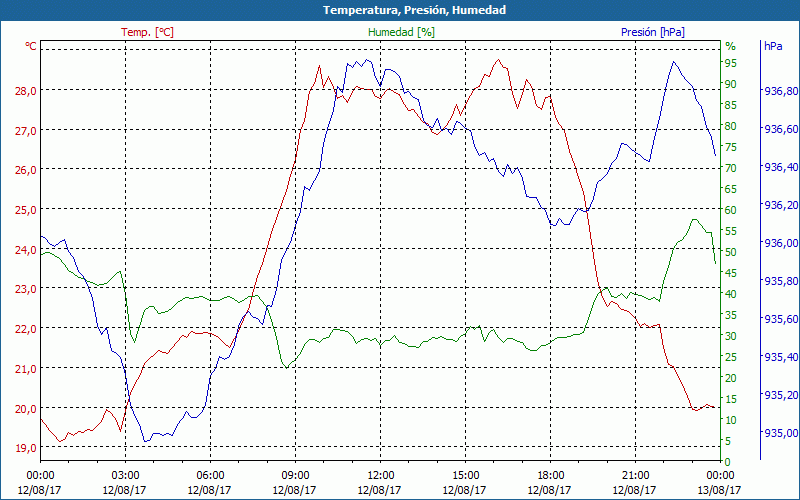The image size is (800, 500).
Task: Pick the 21,0 temperature axis value
Action: tap(26, 368)
